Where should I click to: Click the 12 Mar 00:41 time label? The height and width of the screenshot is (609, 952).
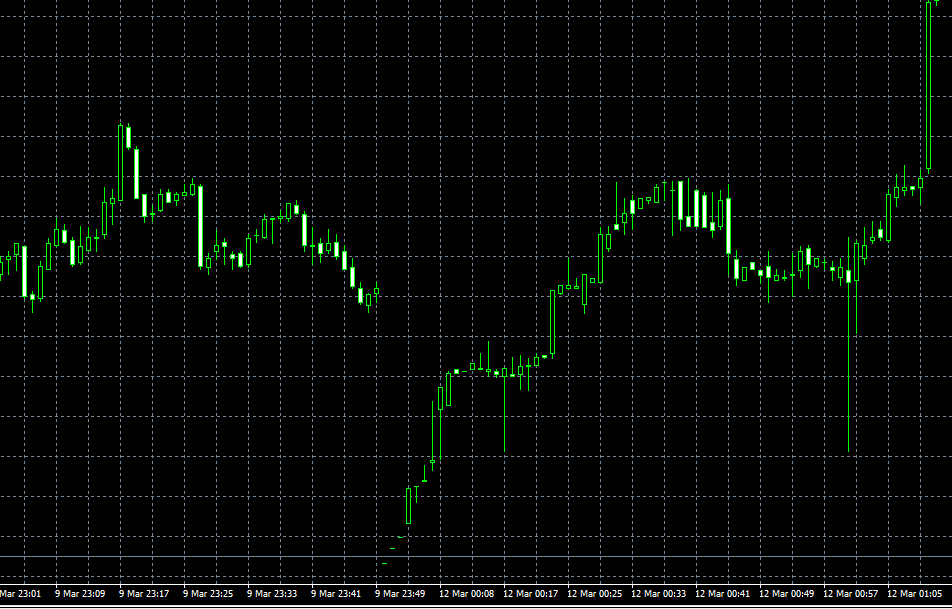click(x=722, y=593)
